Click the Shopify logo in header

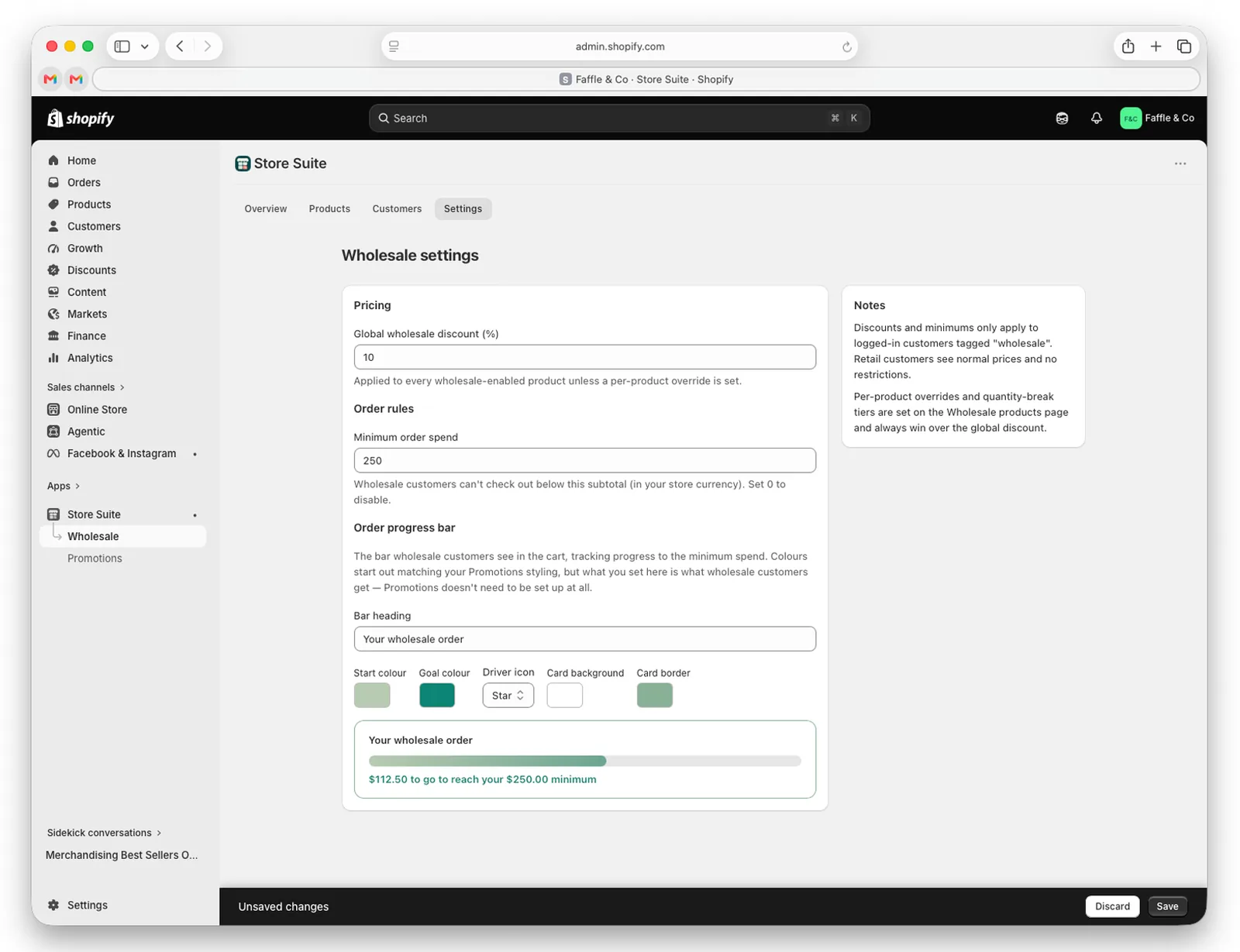pyautogui.click(x=81, y=118)
